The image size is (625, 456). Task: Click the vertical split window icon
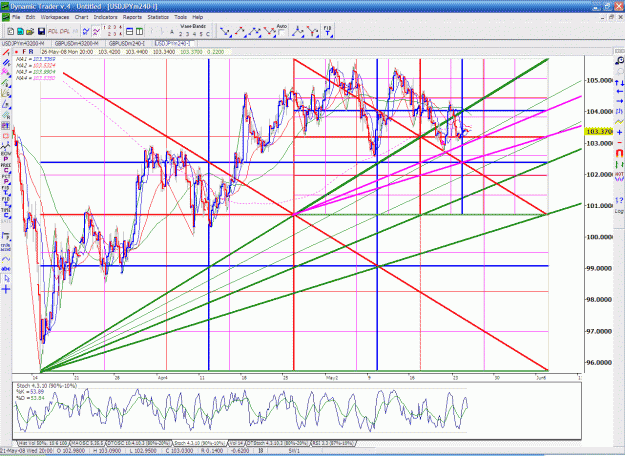click(140, 31)
